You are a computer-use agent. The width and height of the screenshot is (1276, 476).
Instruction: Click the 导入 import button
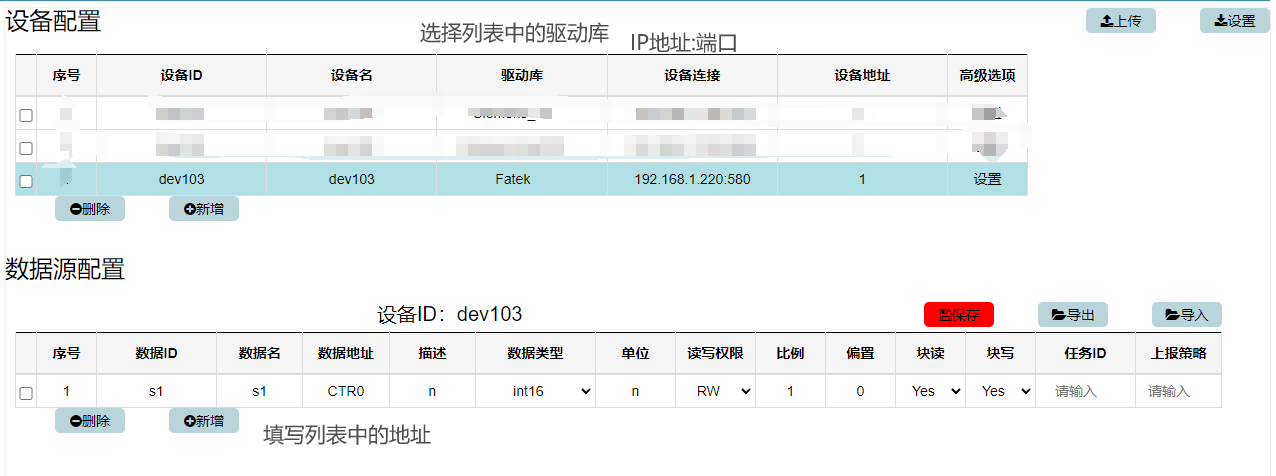[x=1186, y=315]
